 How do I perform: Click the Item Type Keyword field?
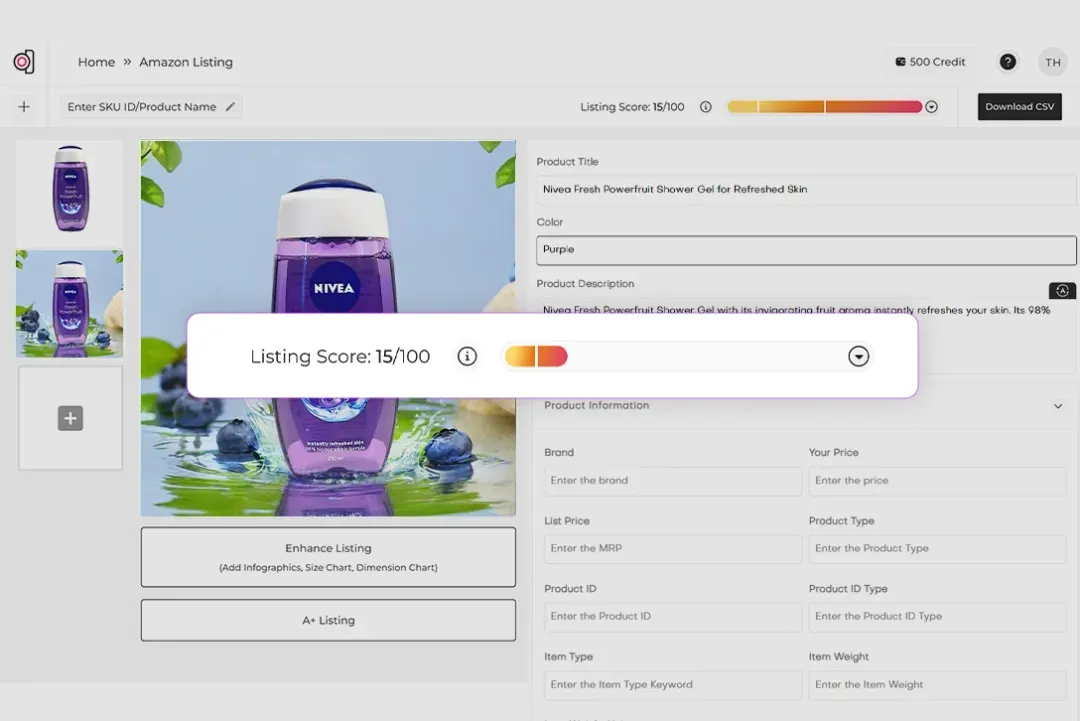[672, 685]
